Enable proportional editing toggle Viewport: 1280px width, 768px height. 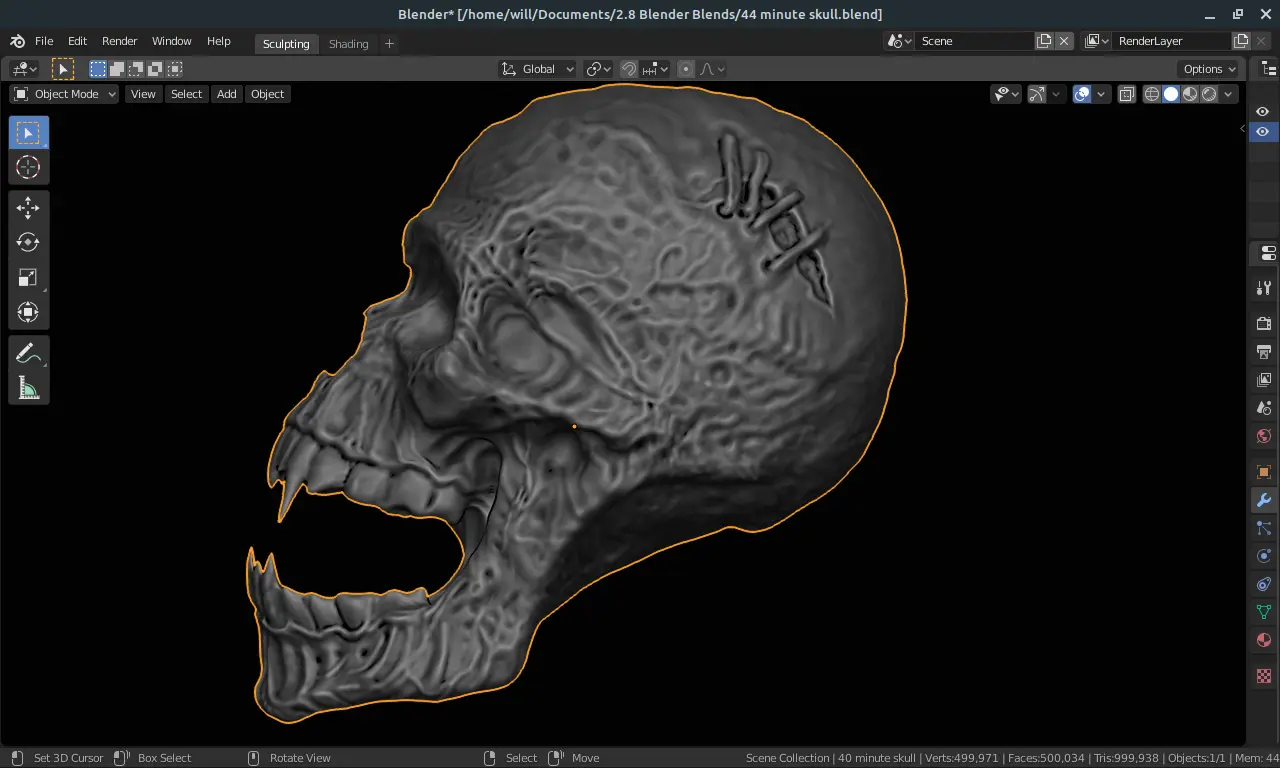tap(686, 69)
